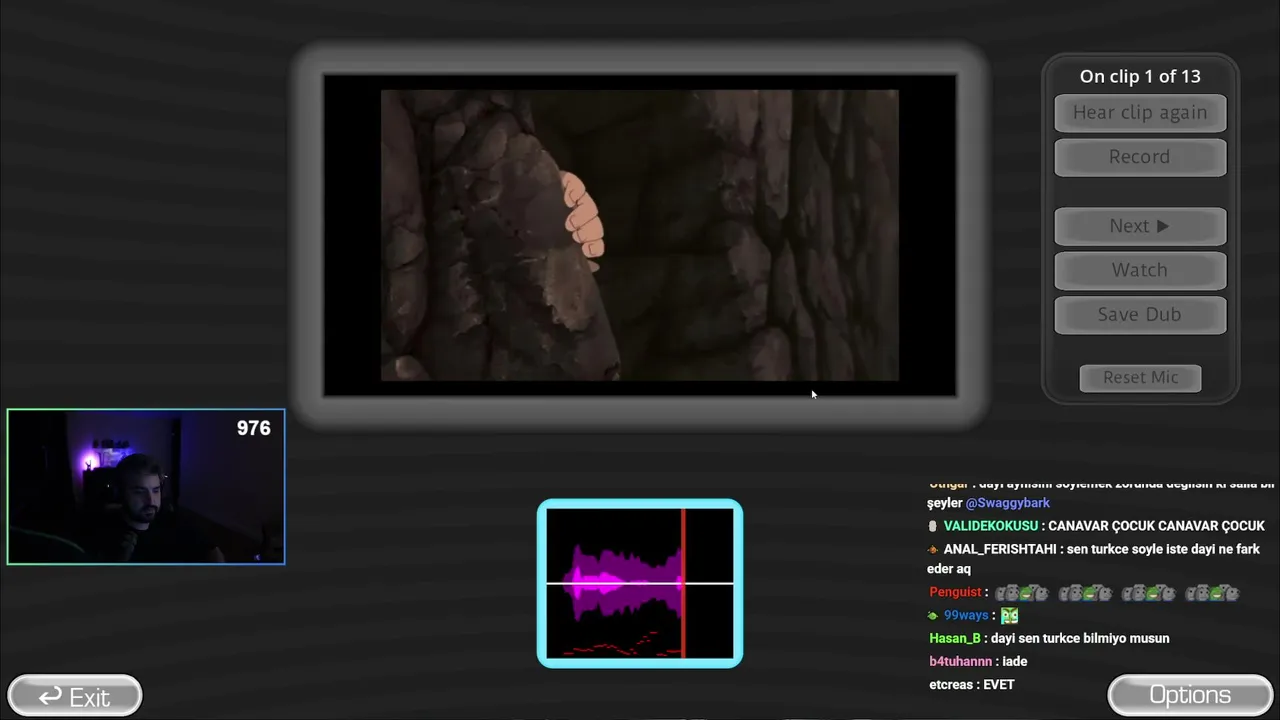This screenshot has width=1280, height=720.
Task: Open the @Swaggybark mention in chat
Action: coord(1008,503)
